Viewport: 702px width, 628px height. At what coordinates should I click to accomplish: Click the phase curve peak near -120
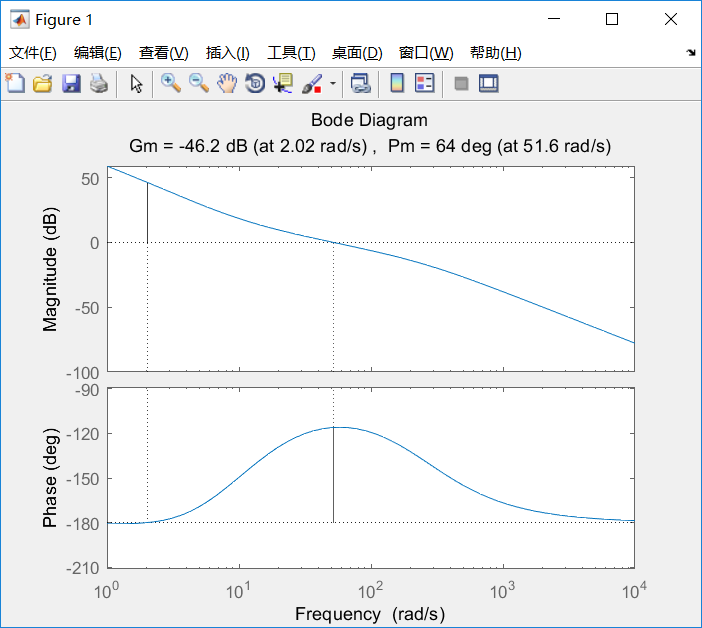(341, 427)
